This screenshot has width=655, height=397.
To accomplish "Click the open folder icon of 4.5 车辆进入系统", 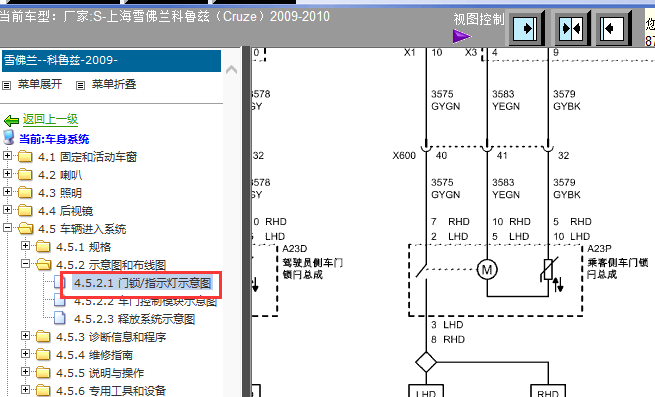I will (x=25, y=229).
